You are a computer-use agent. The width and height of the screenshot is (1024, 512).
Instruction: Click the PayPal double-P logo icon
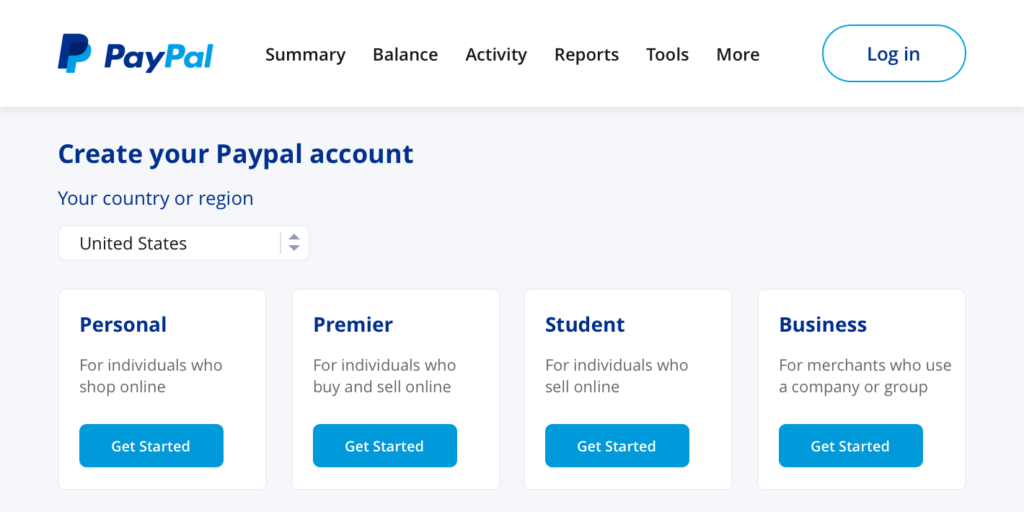pyautogui.click(x=74, y=54)
